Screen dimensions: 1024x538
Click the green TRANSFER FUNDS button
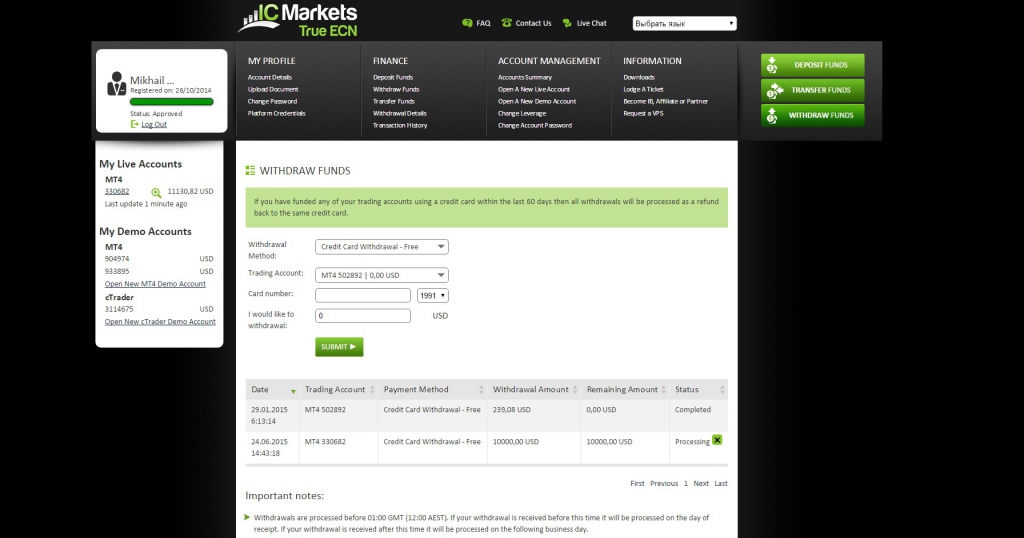coord(812,90)
